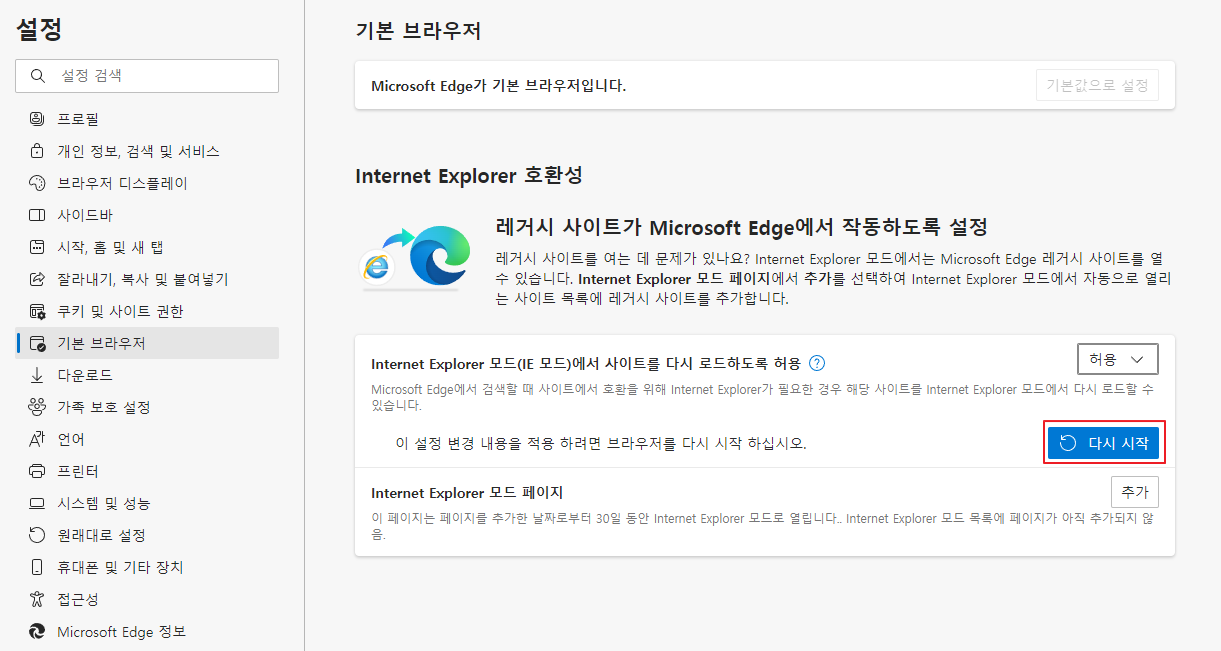Click the 시스템 및 성능 laptop icon
This screenshot has height=651, width=1221.
[38, 503]
